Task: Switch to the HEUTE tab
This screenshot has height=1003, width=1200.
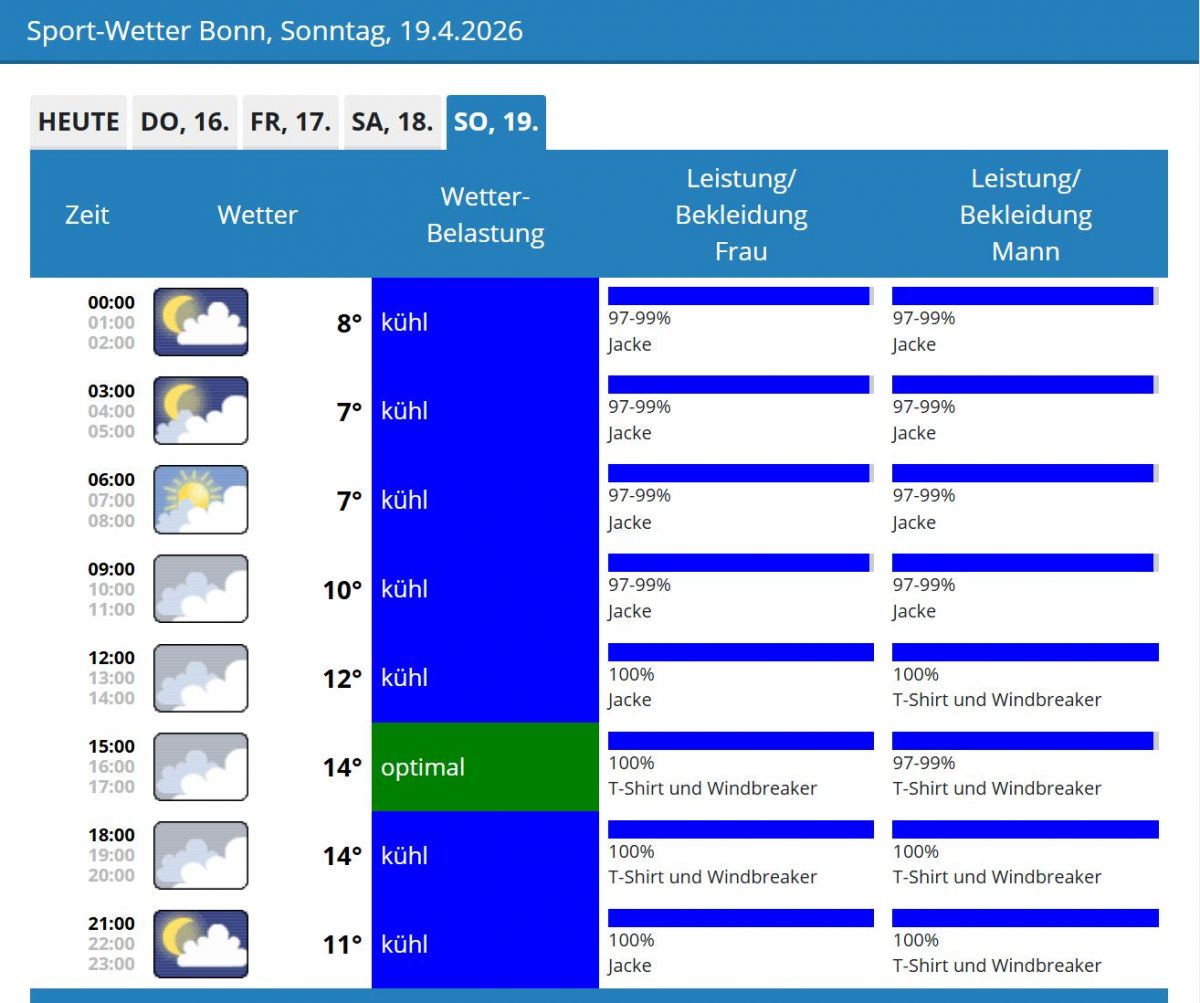Action: pos(78,123)
